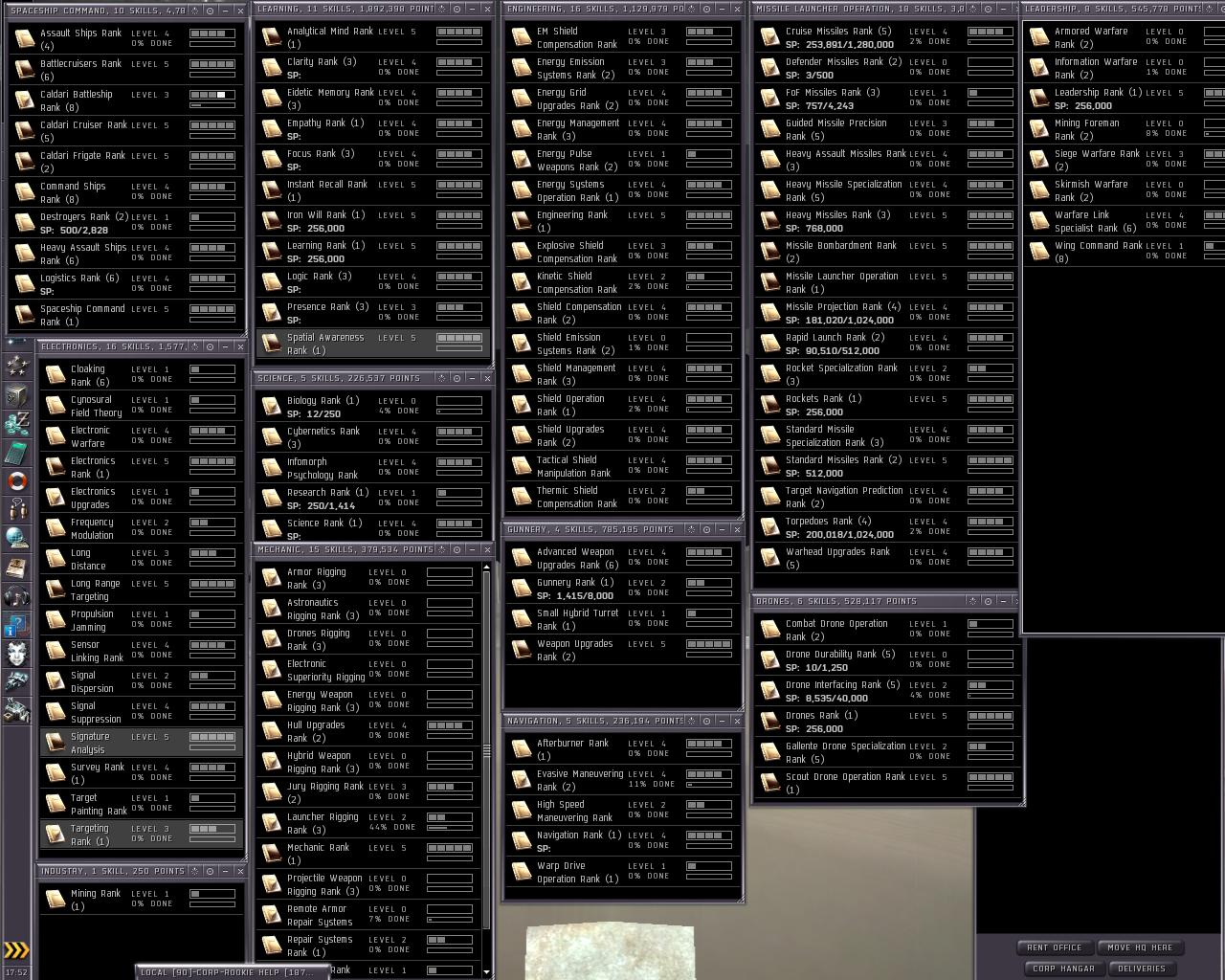
Task: Click the Mechanic window scrollbar track
Action: pos(486,769)
